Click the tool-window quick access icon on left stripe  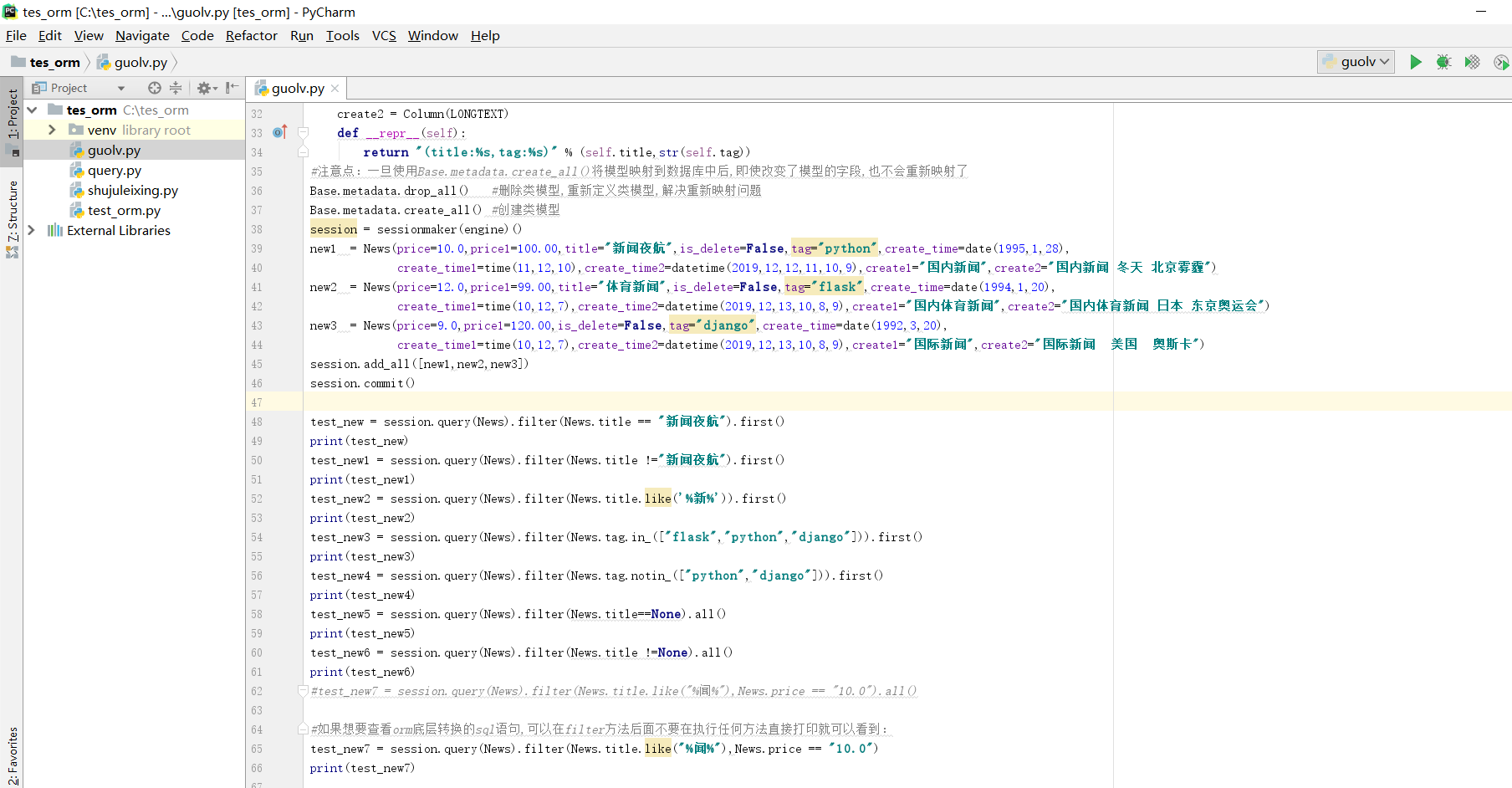13,151
